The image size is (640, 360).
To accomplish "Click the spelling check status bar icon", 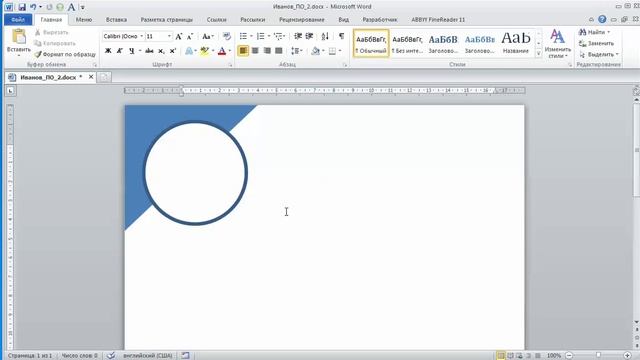I will coord(111,356).
